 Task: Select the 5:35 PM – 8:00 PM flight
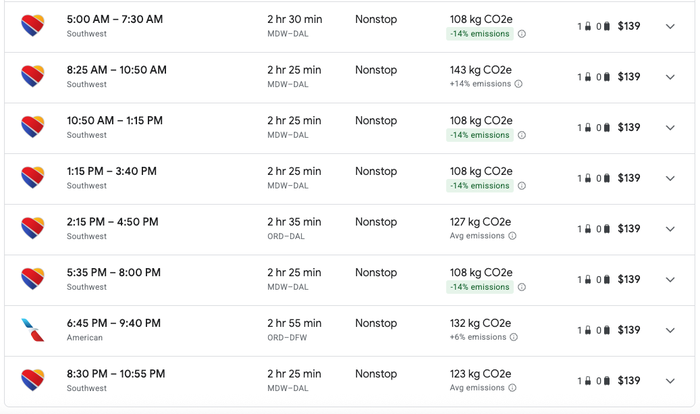coord(350,280)
